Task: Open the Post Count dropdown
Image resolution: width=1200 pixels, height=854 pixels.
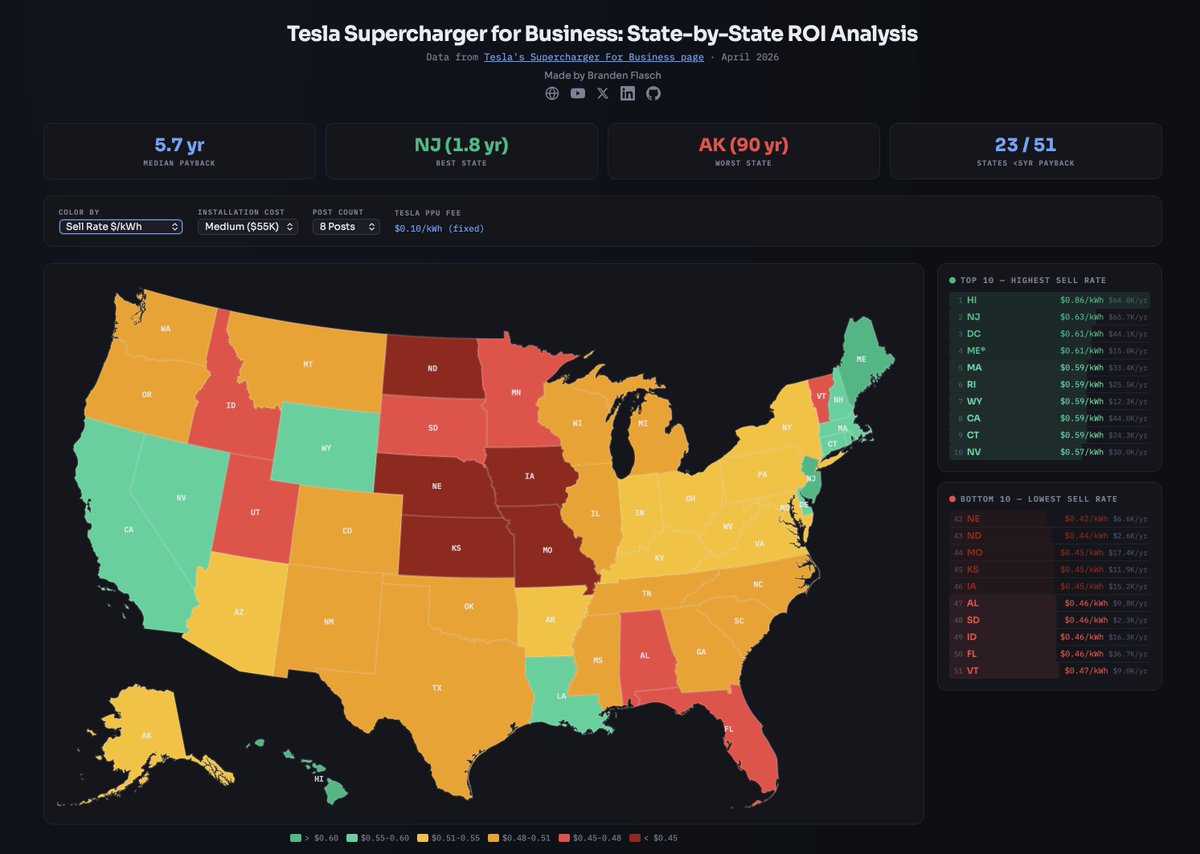Action: pos(346,227)
